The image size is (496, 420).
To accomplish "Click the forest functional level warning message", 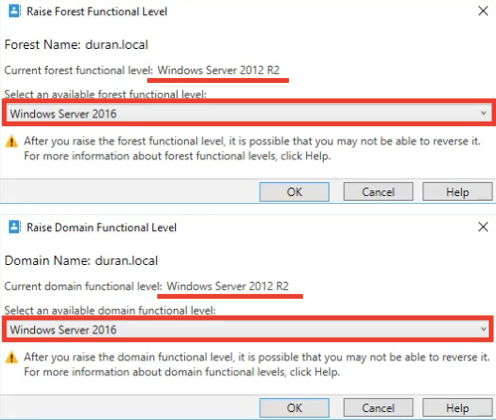I will [x=252, y=148].
